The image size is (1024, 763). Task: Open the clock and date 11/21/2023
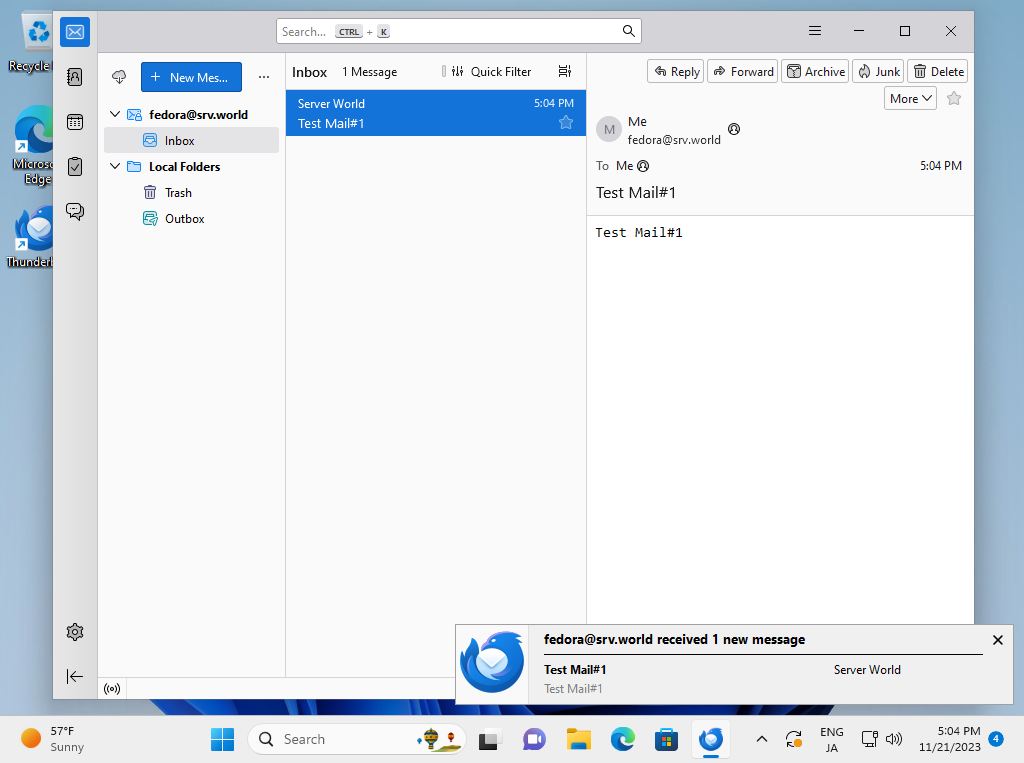(x=950, y=739)
